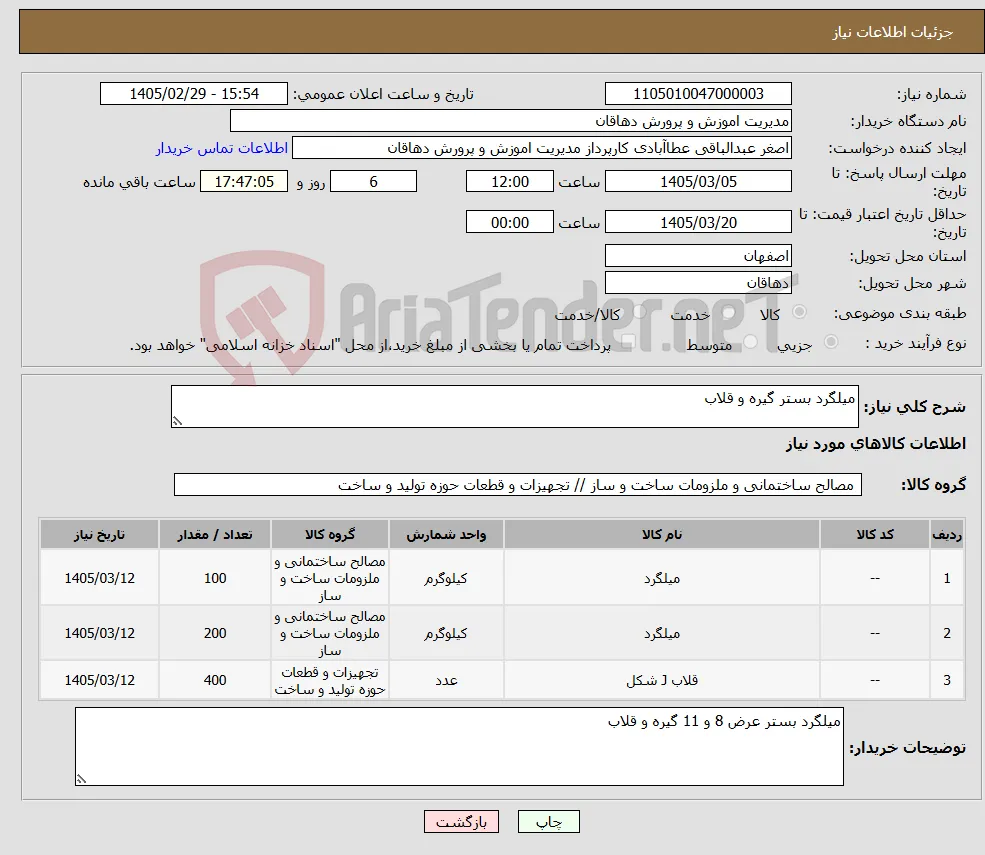Click the عدد unit cell in row 3
This screenshot has width=985, height=855.
point(446,680)
